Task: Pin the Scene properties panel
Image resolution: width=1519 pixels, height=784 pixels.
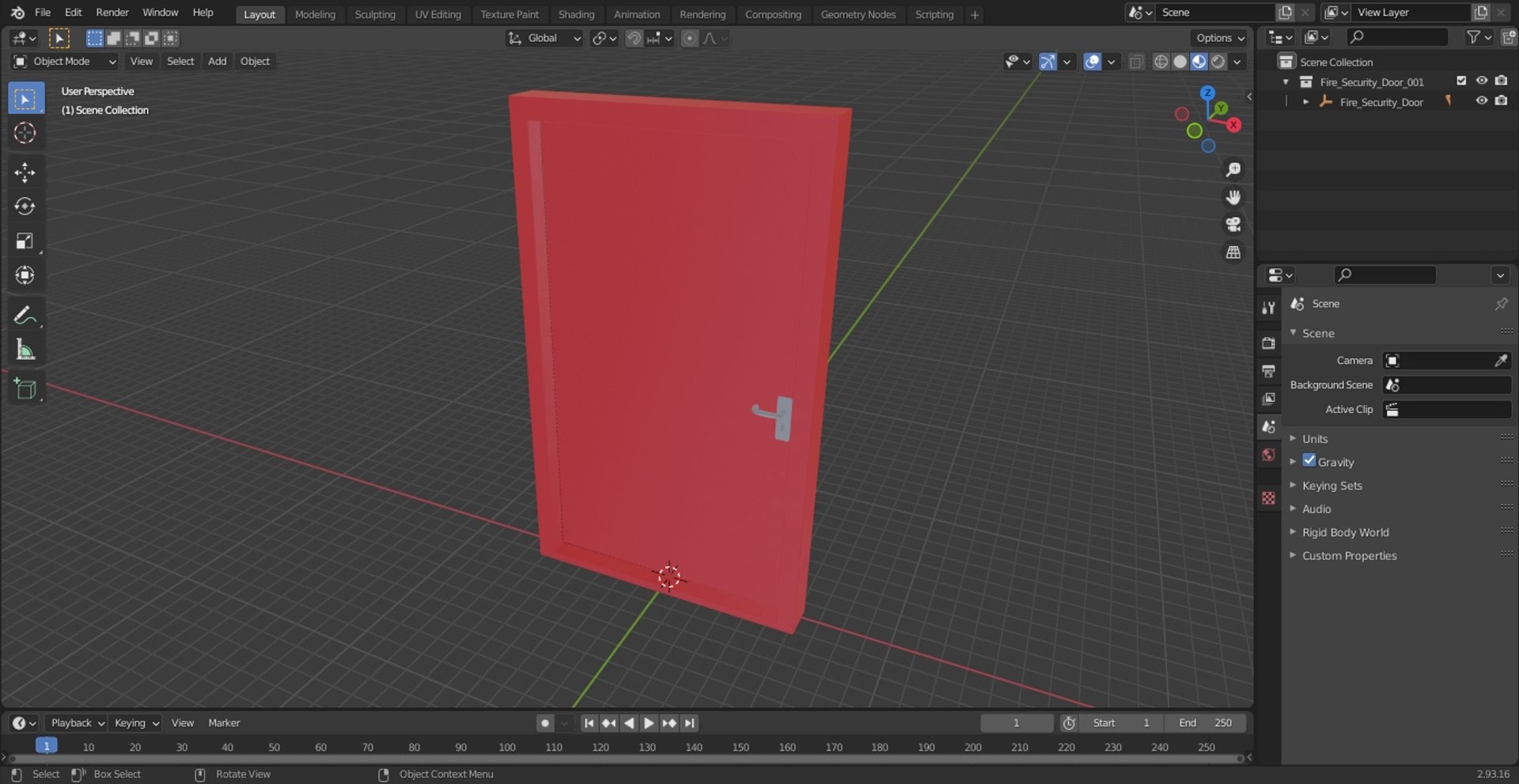Action: click(x=1501, y=304)
